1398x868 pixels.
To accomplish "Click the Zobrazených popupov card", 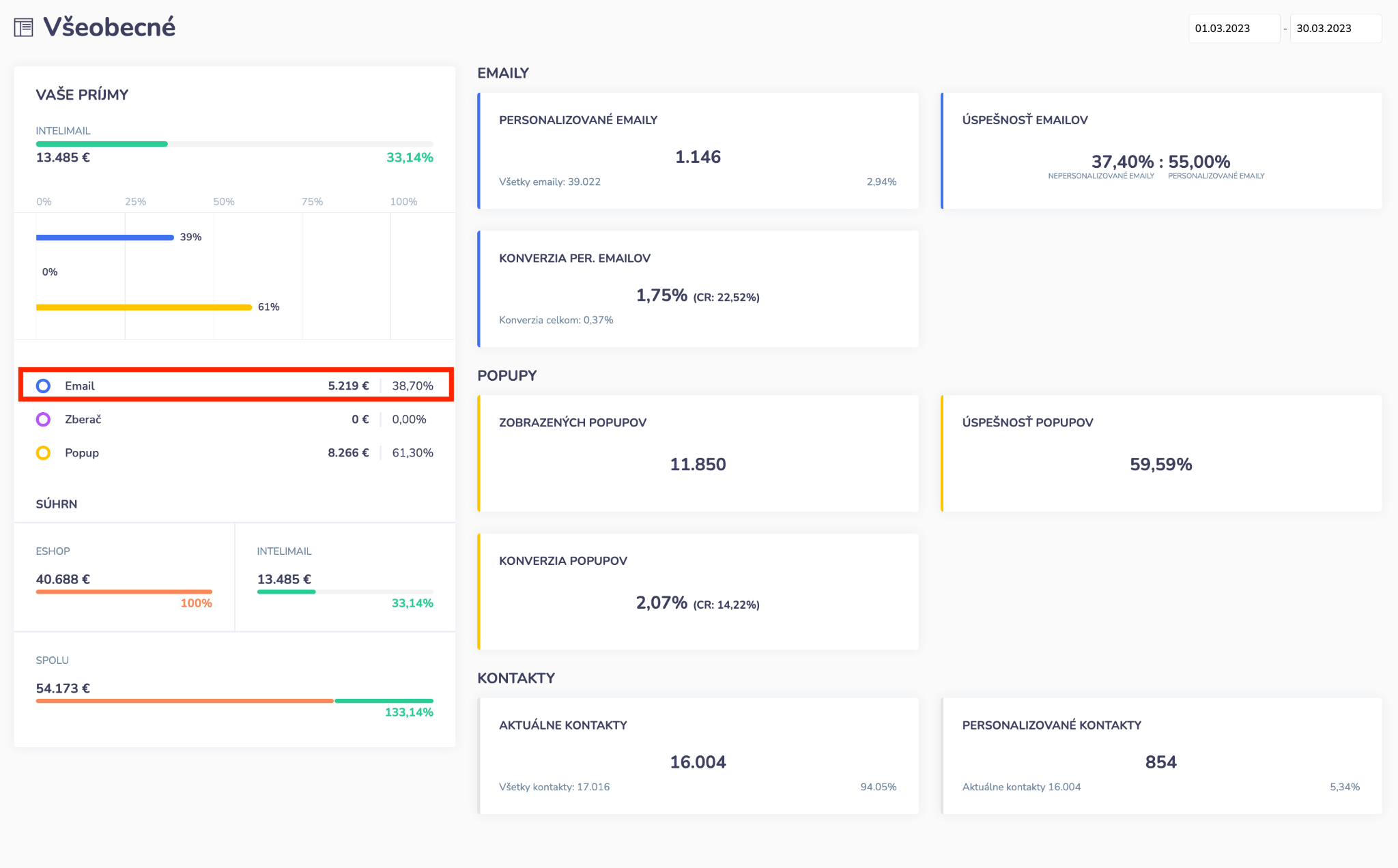I will click(x=698, y=453).
